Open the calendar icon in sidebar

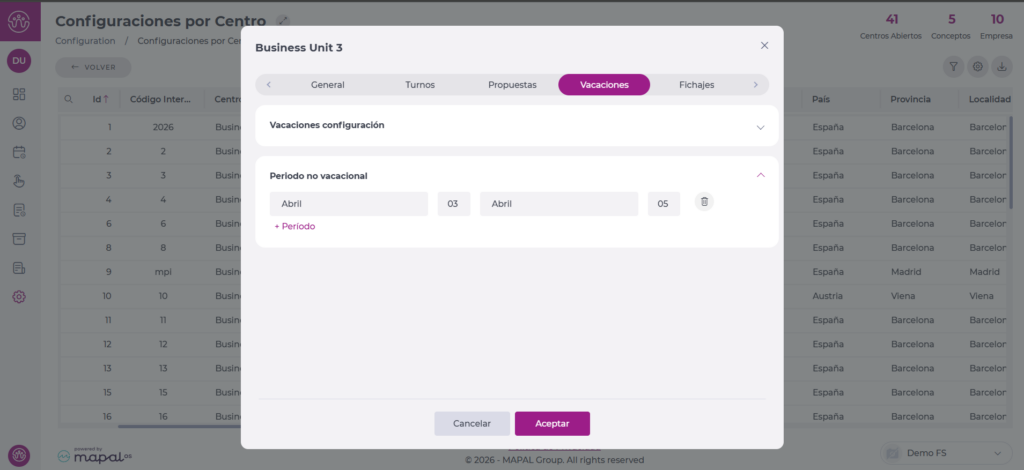click(19, 152)
